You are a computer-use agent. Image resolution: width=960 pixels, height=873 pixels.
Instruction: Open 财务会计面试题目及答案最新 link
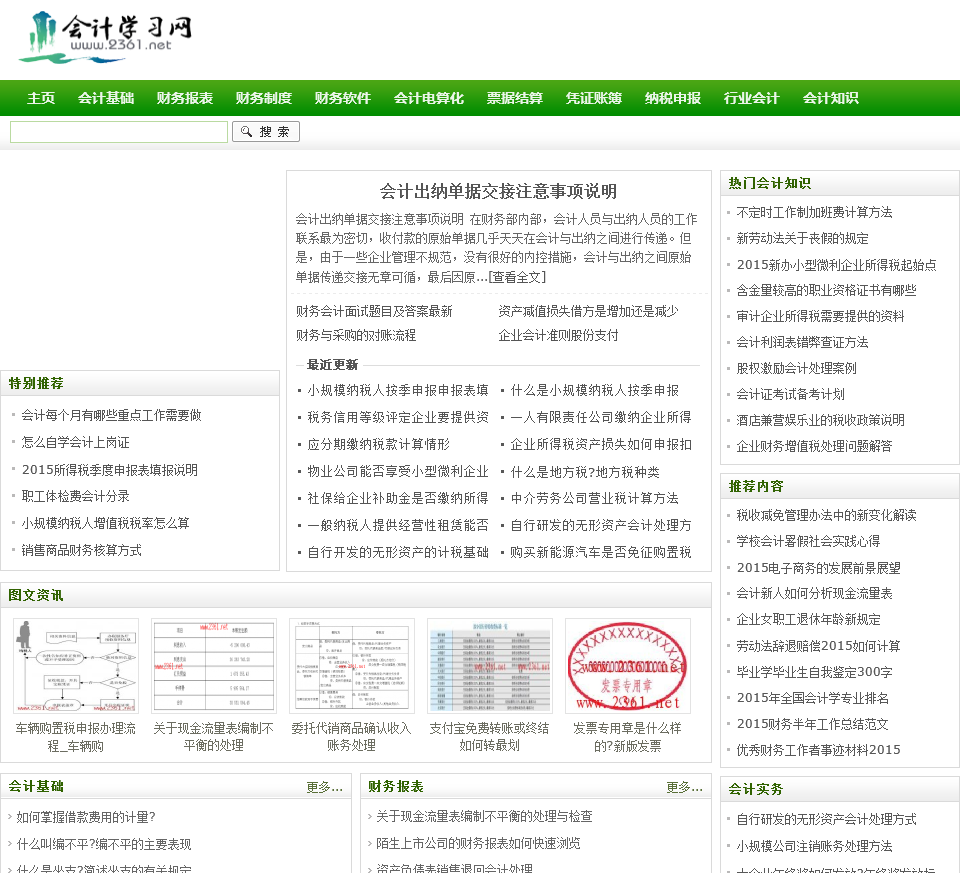tap(374, 311)
